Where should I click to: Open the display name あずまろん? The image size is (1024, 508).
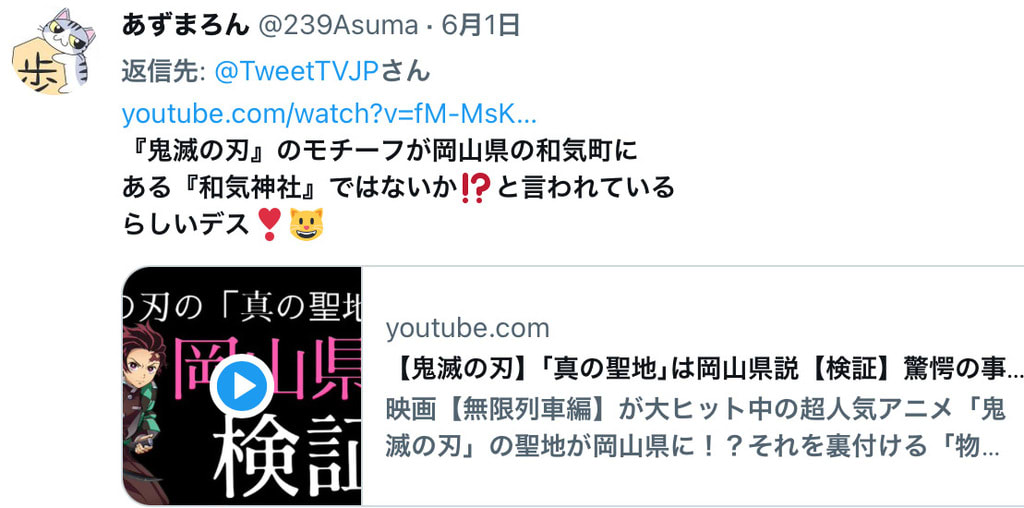pyautogui.click(x=185, y=25)
